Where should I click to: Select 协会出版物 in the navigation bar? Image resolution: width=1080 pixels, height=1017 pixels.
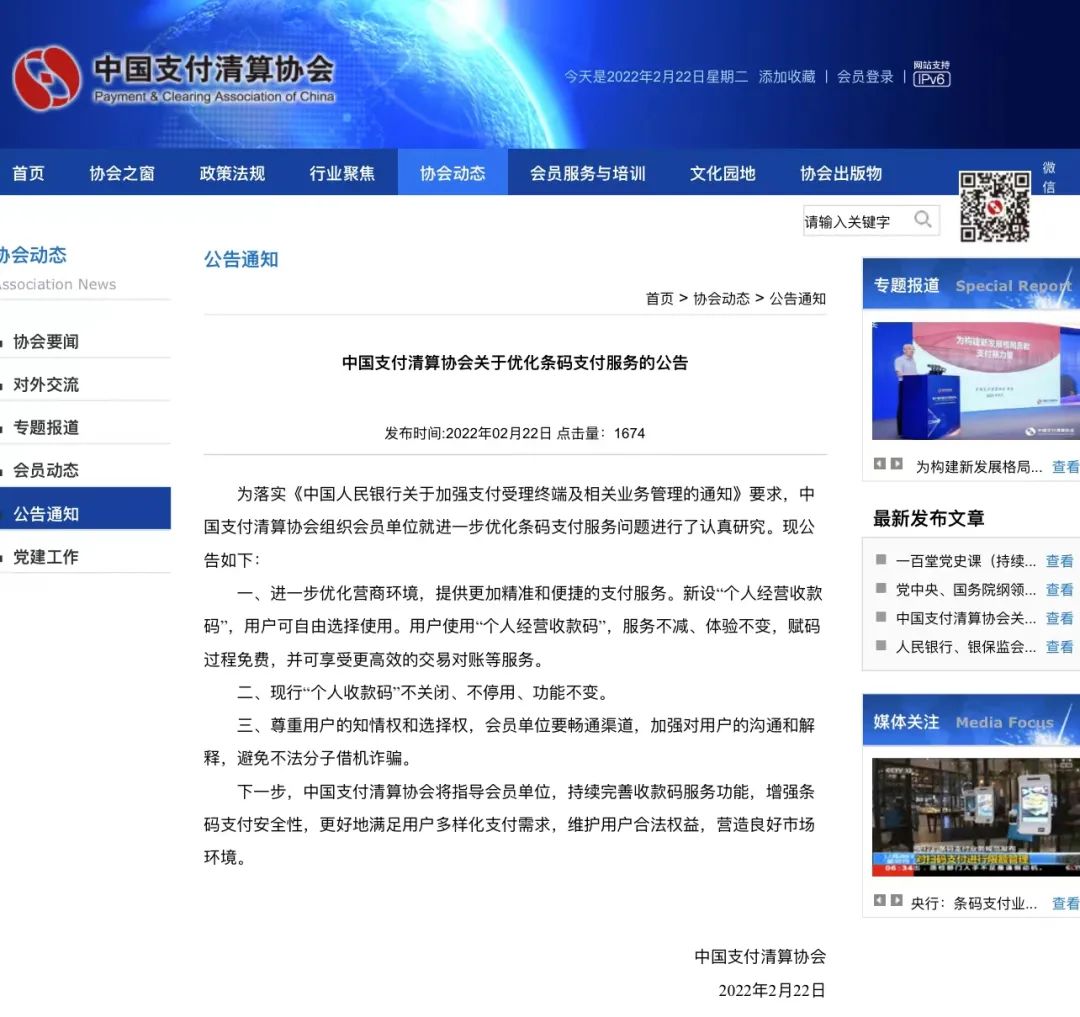[x=840, y=173]
